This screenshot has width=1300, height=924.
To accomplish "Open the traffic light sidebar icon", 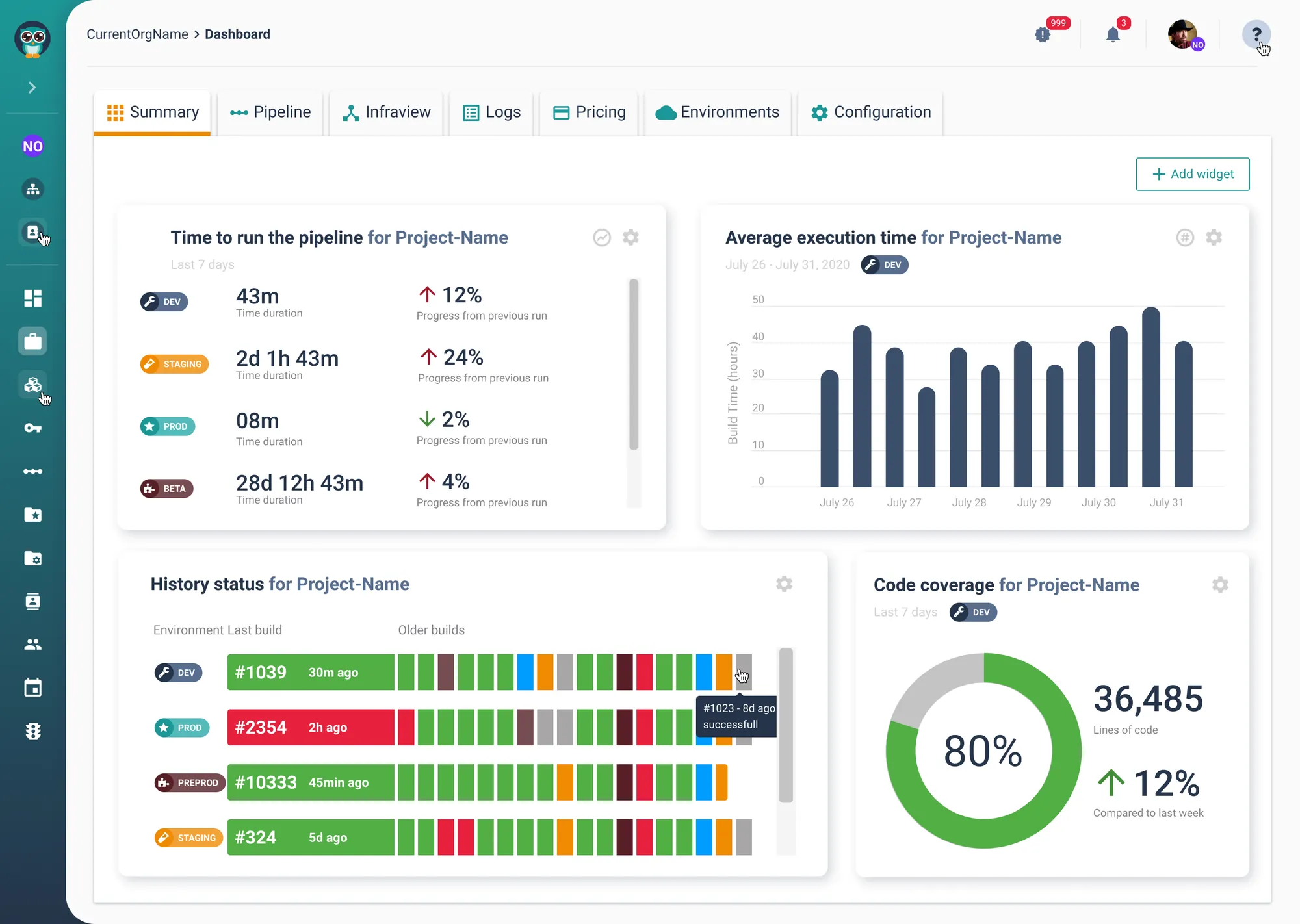I will pos(32,731).
